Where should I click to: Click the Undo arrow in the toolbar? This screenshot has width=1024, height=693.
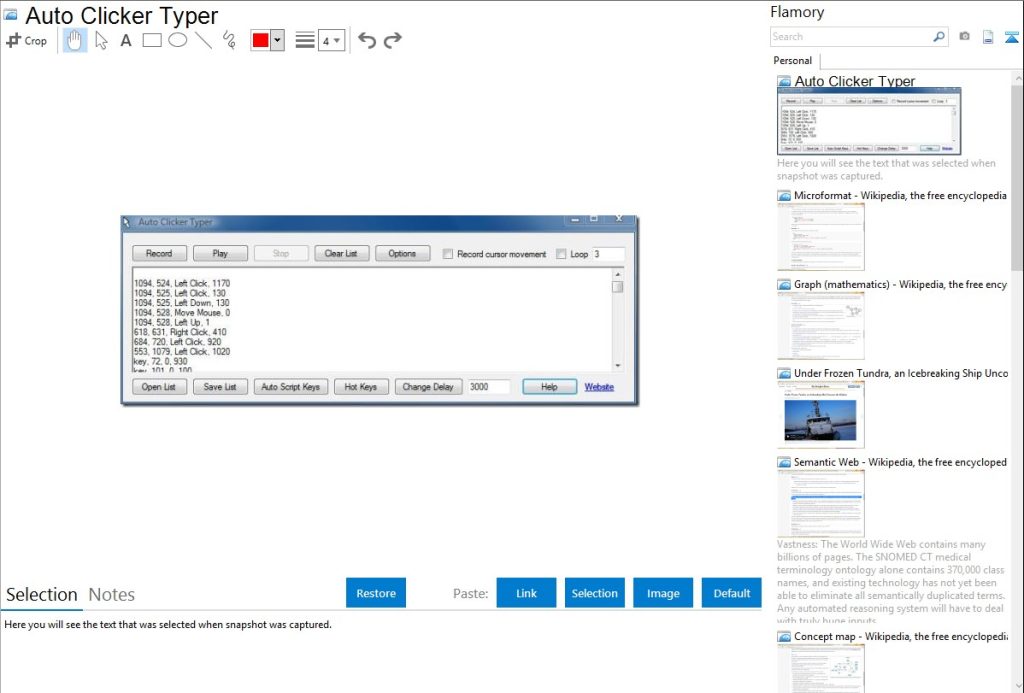point(366,40)
